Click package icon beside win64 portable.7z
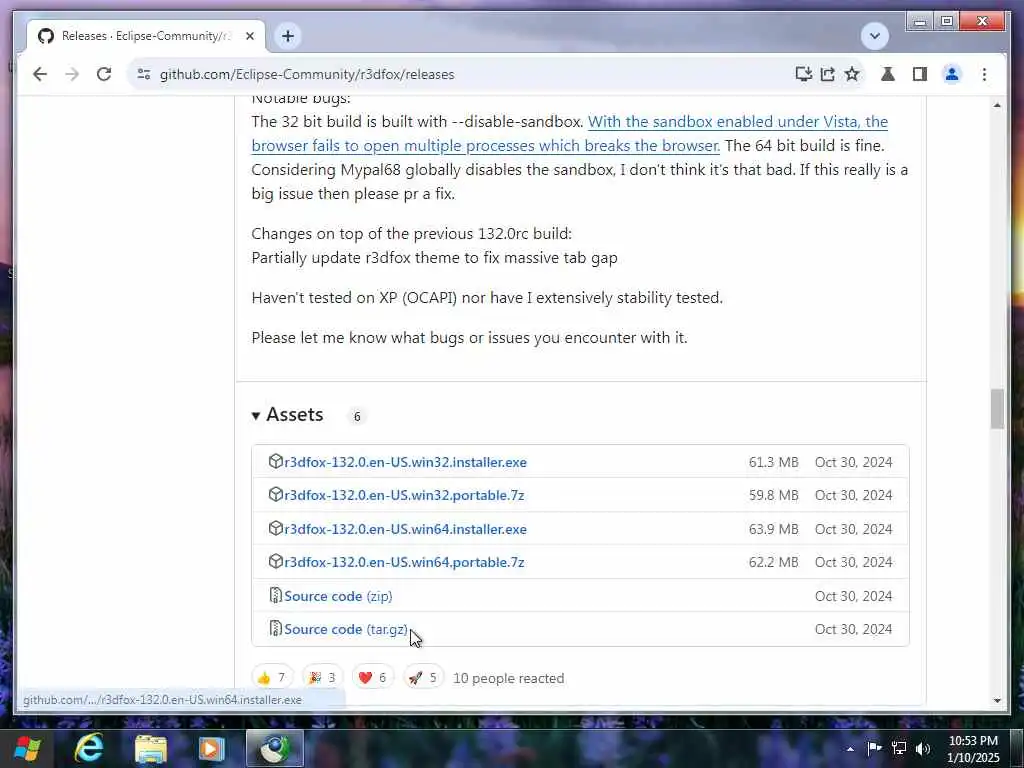The width and height of the screenshot is (1024, 768). tap(276, 562)
